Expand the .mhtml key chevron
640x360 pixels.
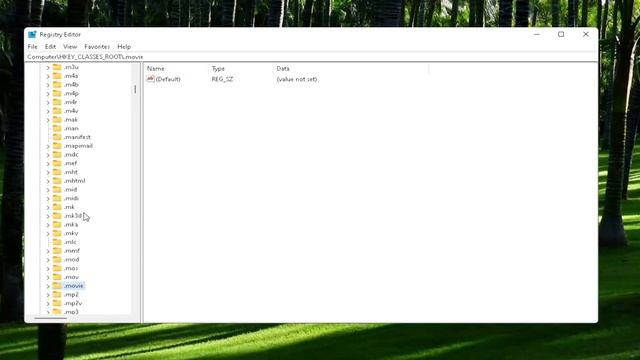tap(48, 181)
